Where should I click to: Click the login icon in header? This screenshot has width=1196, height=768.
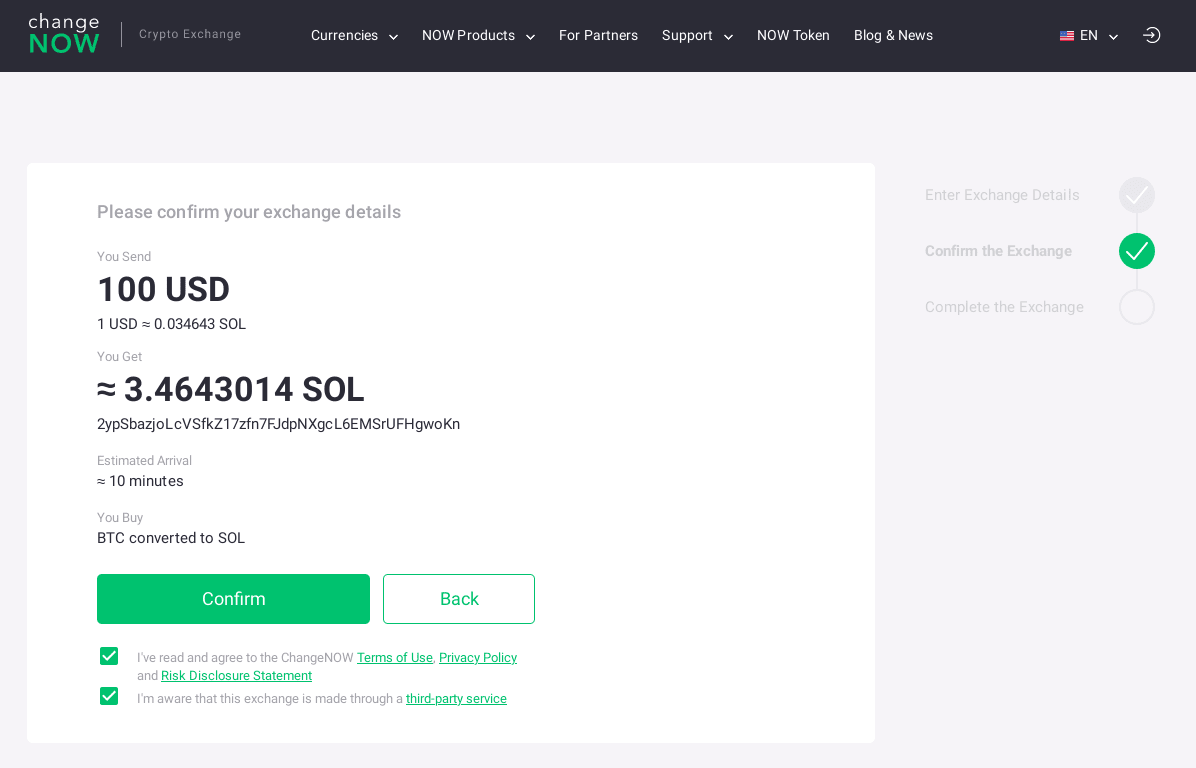[1152, 35]
